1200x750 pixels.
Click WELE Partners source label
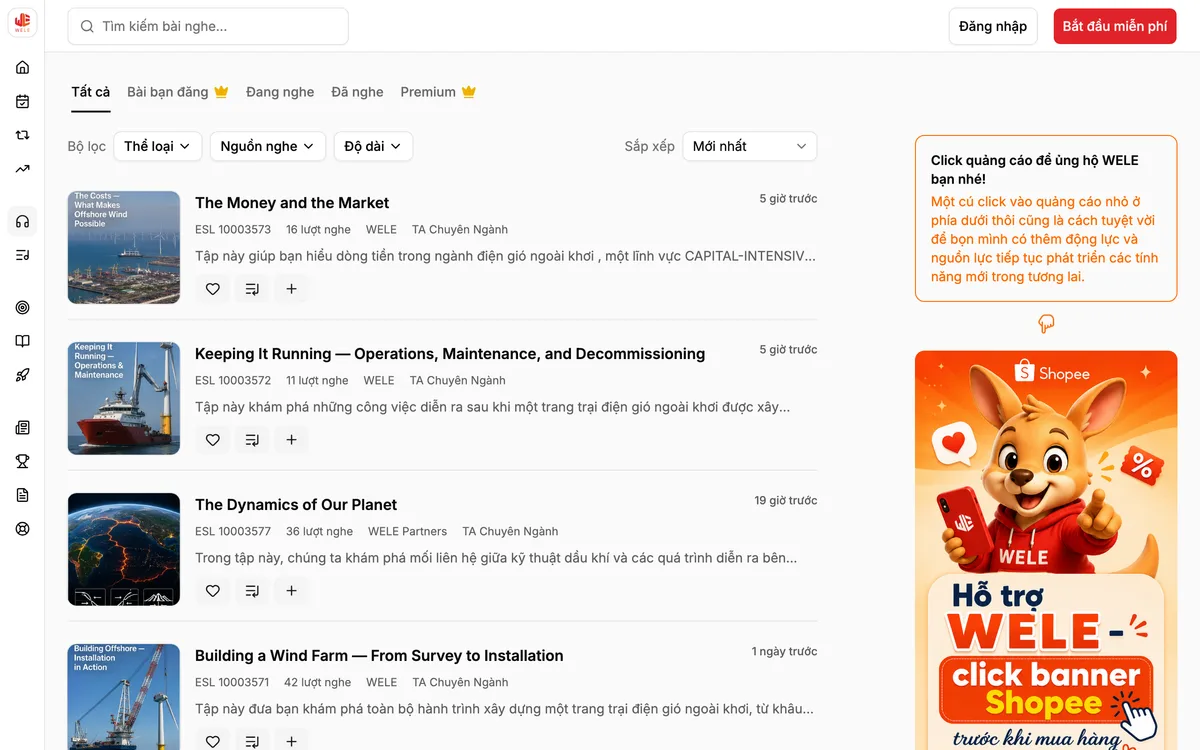[407, 532]
